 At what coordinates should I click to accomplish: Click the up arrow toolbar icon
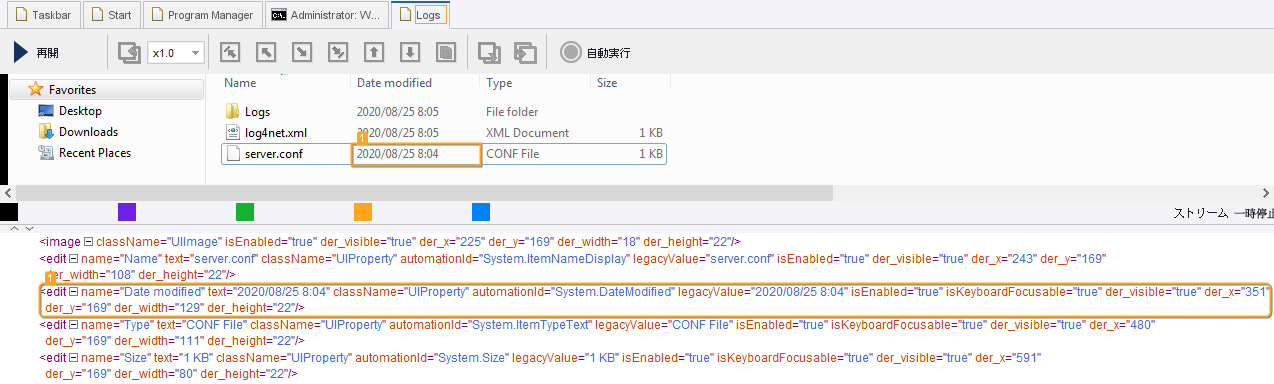tap(373, 53)
